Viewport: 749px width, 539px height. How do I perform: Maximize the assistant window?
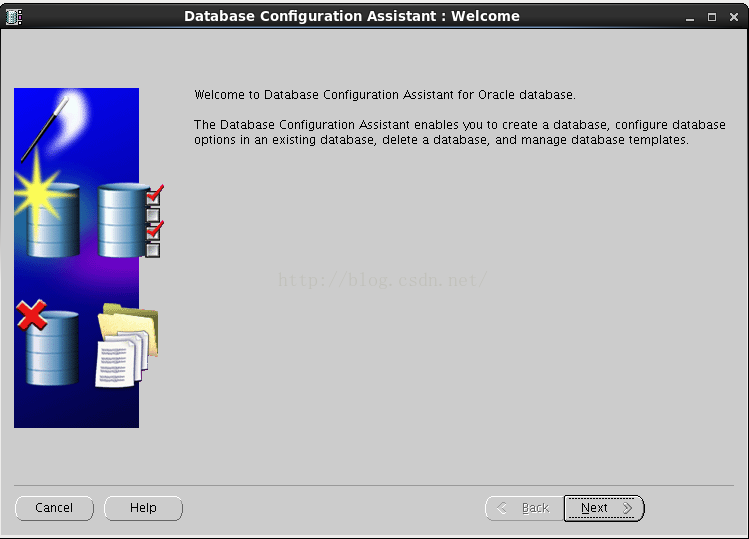712,17
